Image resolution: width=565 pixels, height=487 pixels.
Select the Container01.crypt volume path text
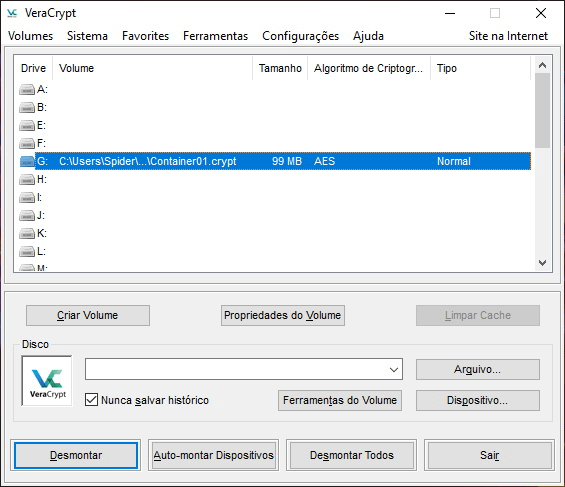pyautogui.click(x=148, y=161)
